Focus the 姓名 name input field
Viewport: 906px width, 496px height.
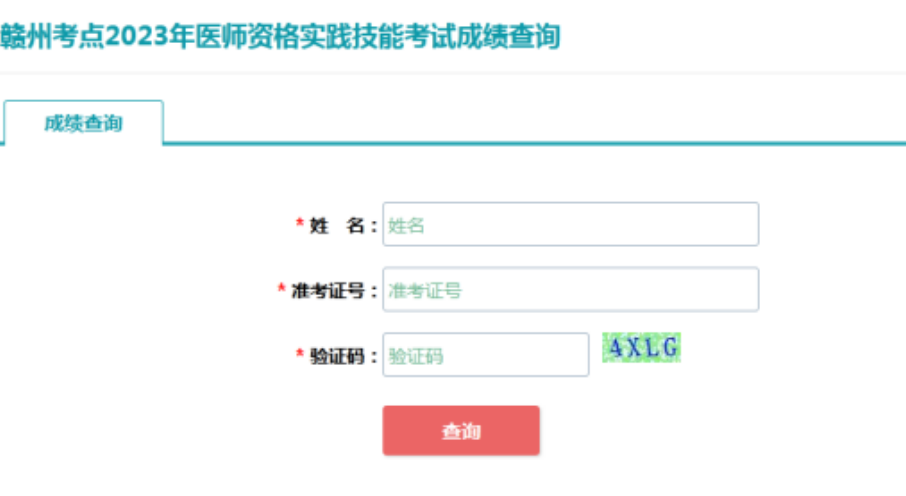click(x=571, y=224)
